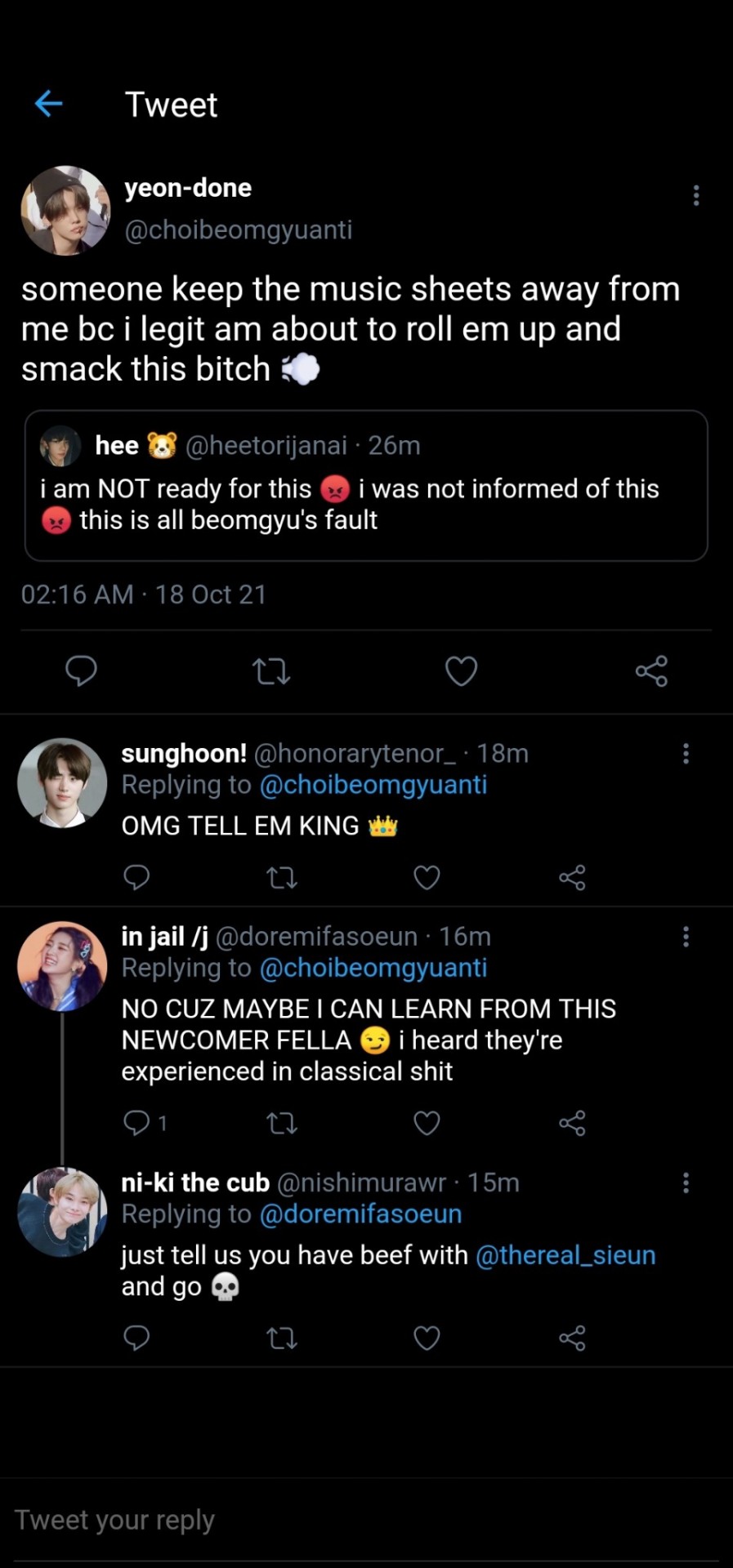
Task: Open more options on sunghoon!'s reply
Action: click(x=686, y=753)
